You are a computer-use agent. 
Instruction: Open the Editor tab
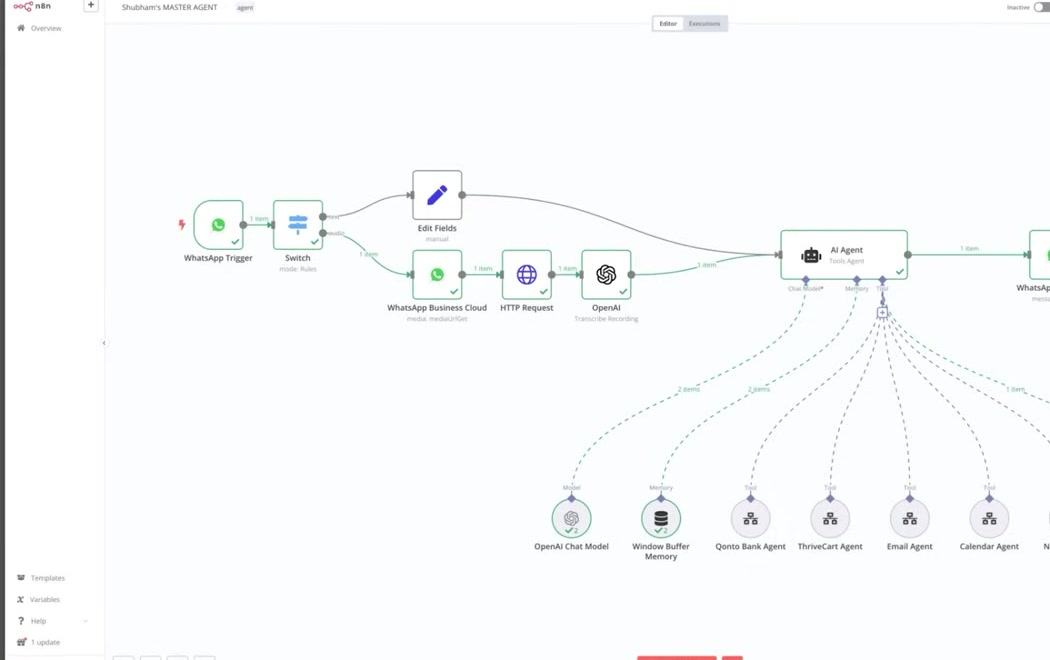pos(667,23)
